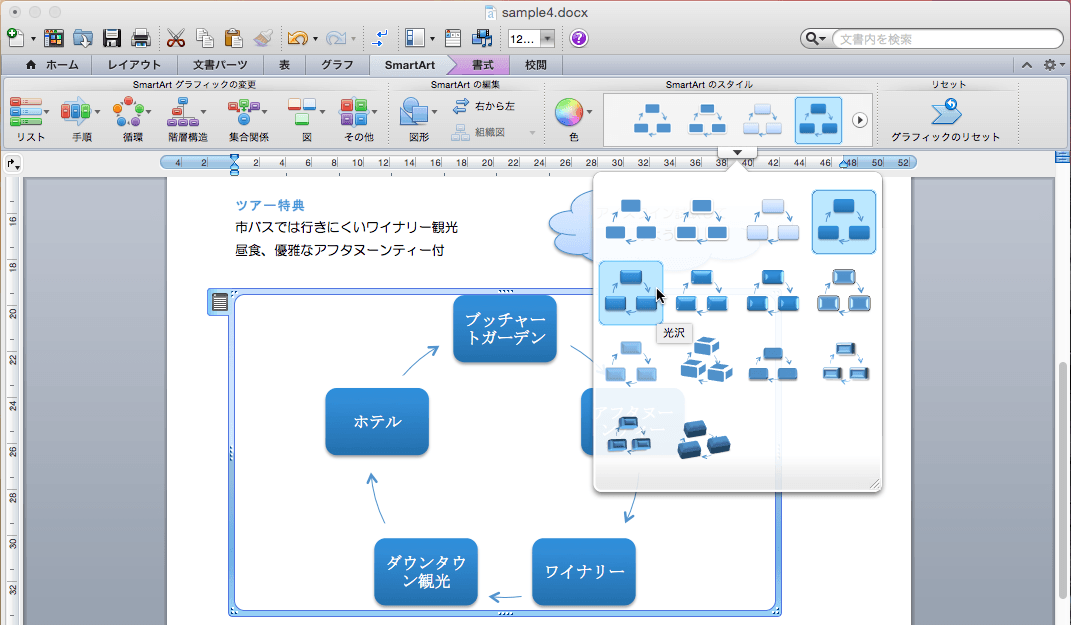Collapse the SmartArt styles gallery arrow

coord(736,152)
